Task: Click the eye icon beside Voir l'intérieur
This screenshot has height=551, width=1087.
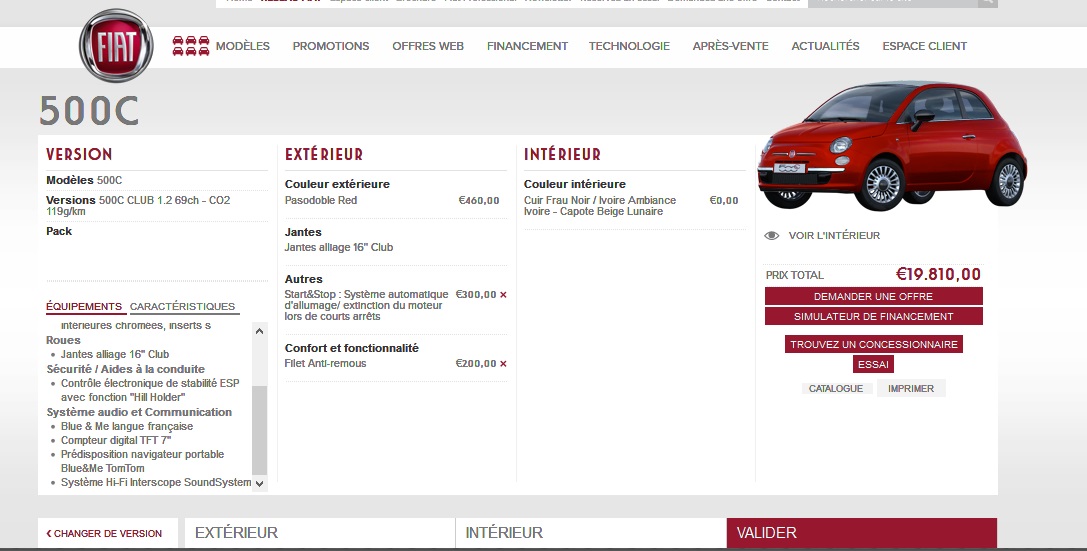Action: pos(772,236)
